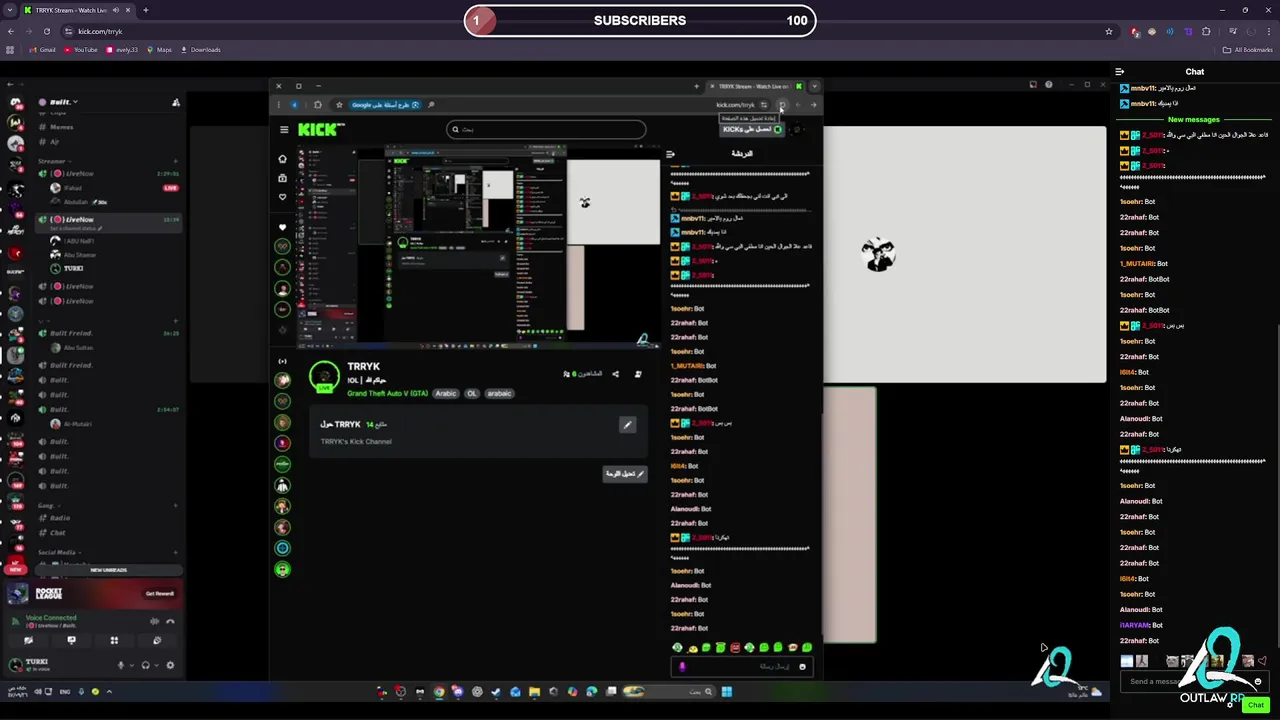Reload the kick.com/trryk page in outer Chrome
Screen dimensions: 1280x720
[x=46, y=31]
